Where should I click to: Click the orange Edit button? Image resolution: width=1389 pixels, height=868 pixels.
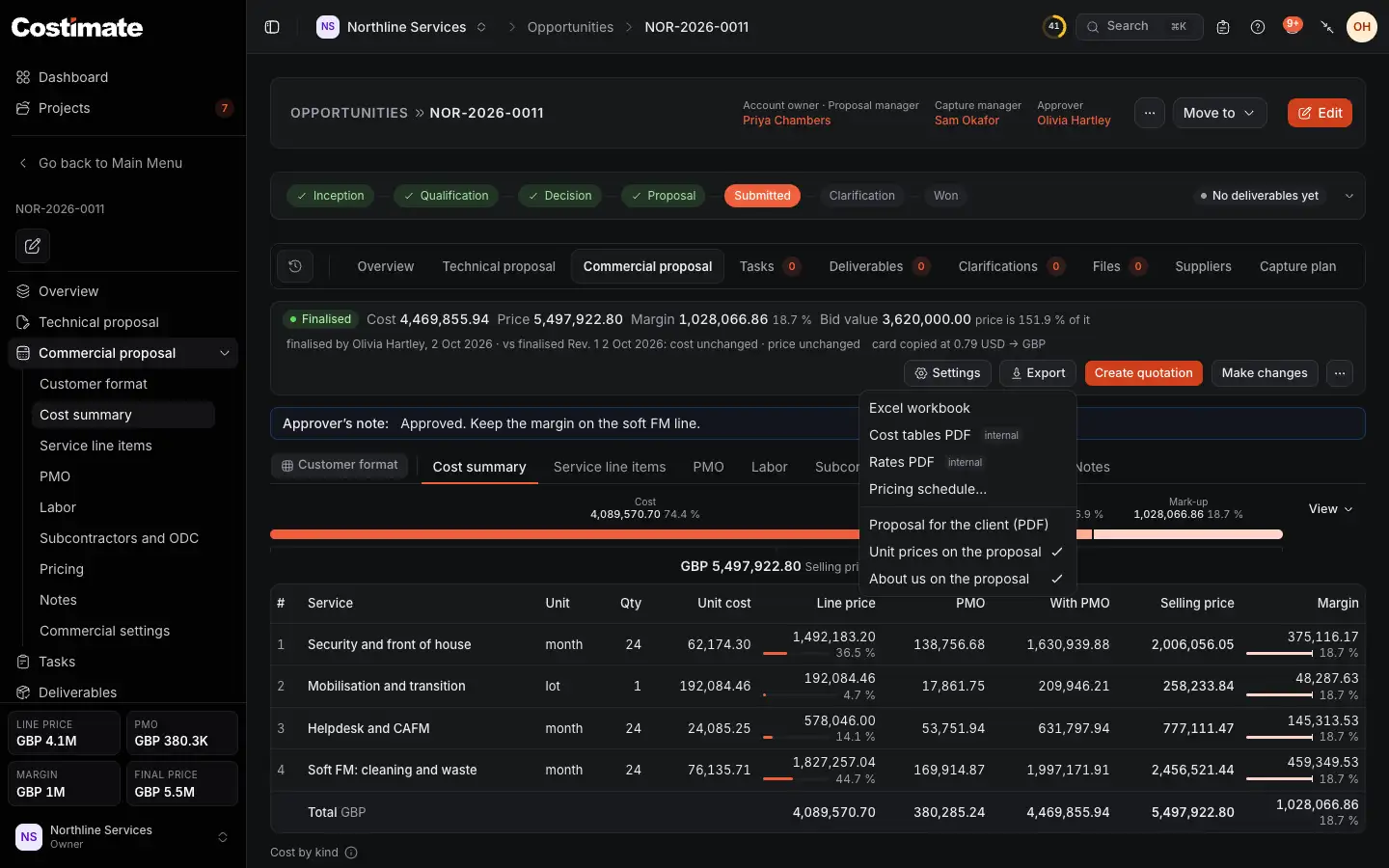[x=1320, y=113]
